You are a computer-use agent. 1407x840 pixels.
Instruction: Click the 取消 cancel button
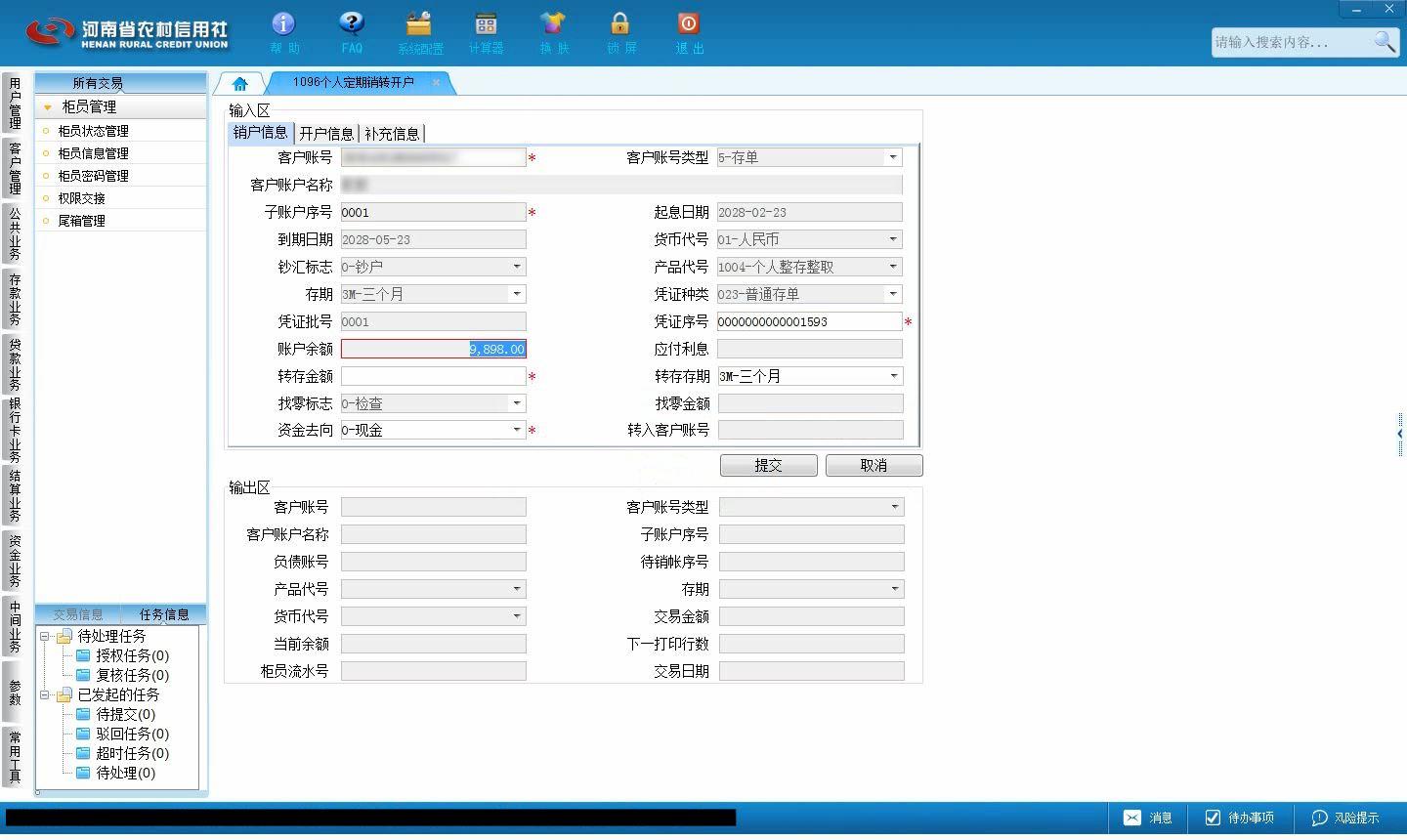click(x=874, y=466)
